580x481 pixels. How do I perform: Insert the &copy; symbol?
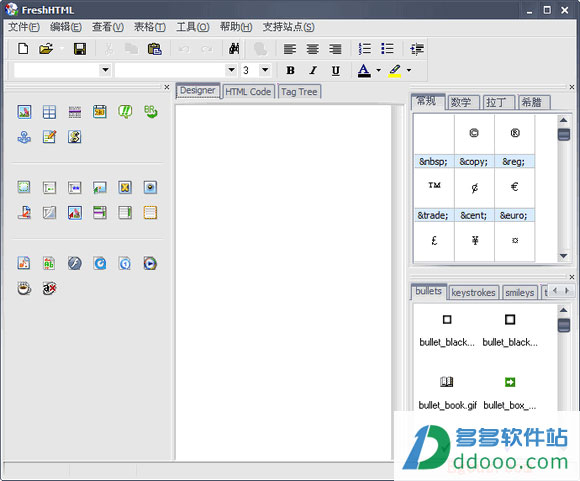(474, 141)
